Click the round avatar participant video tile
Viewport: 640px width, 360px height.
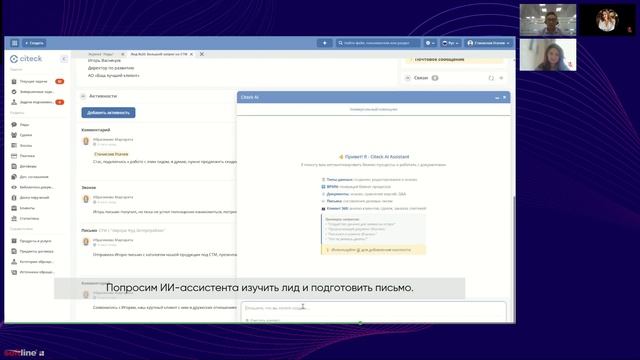607,20
